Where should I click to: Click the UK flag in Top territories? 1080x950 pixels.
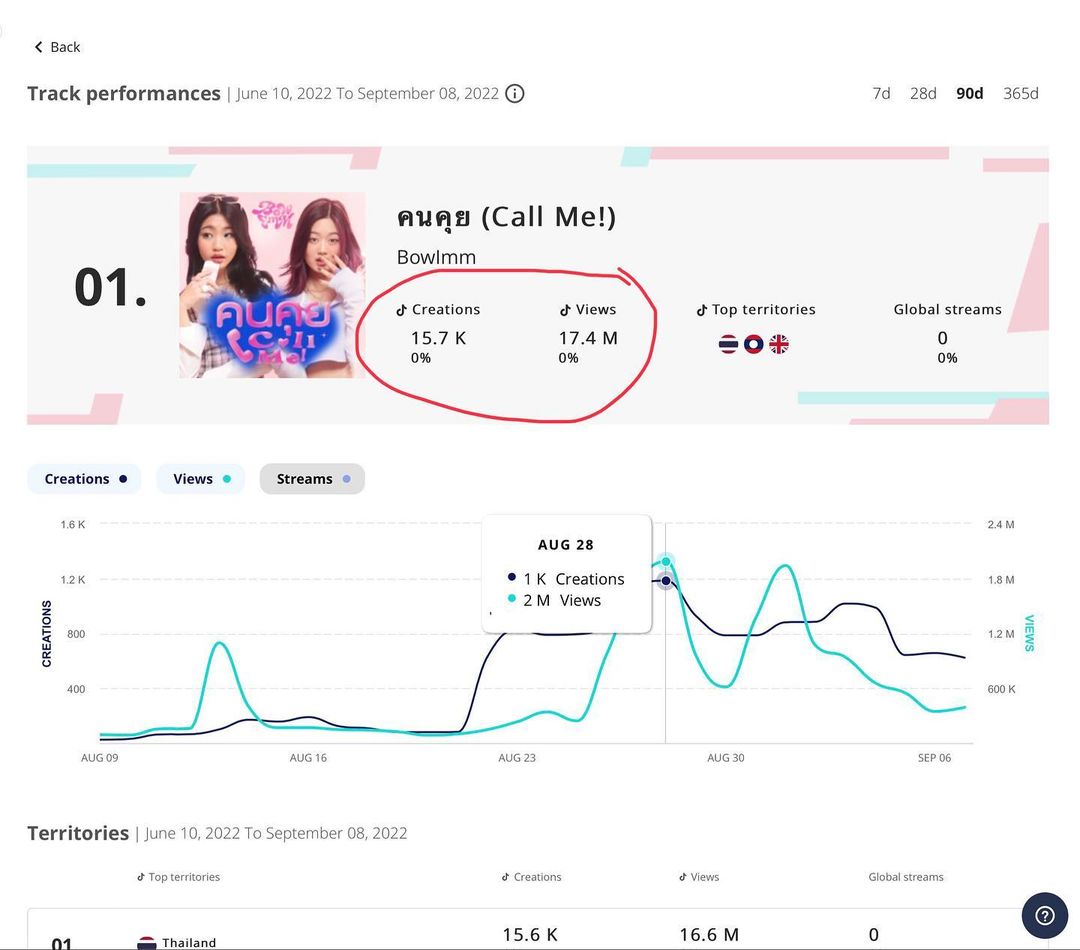pyautogui.click(x=778, y=344)
